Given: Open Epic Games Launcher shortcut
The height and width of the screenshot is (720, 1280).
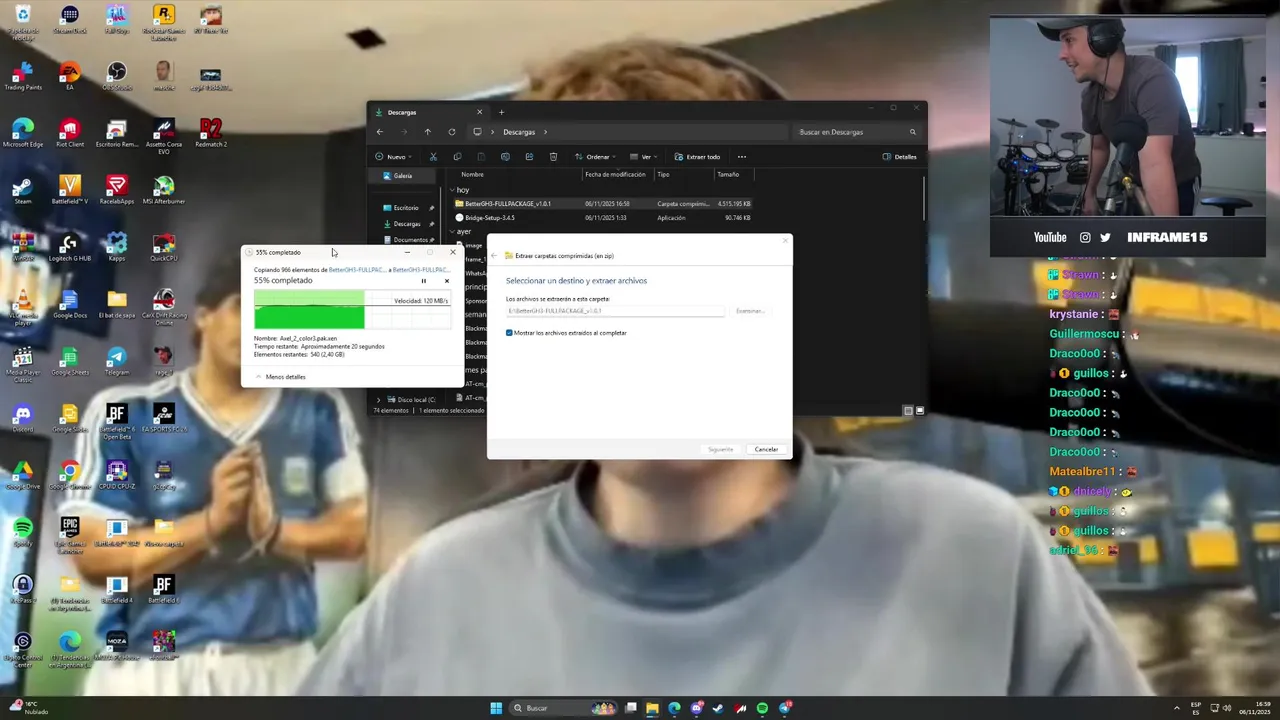Looking at the screenshot, I should (69, 535).
